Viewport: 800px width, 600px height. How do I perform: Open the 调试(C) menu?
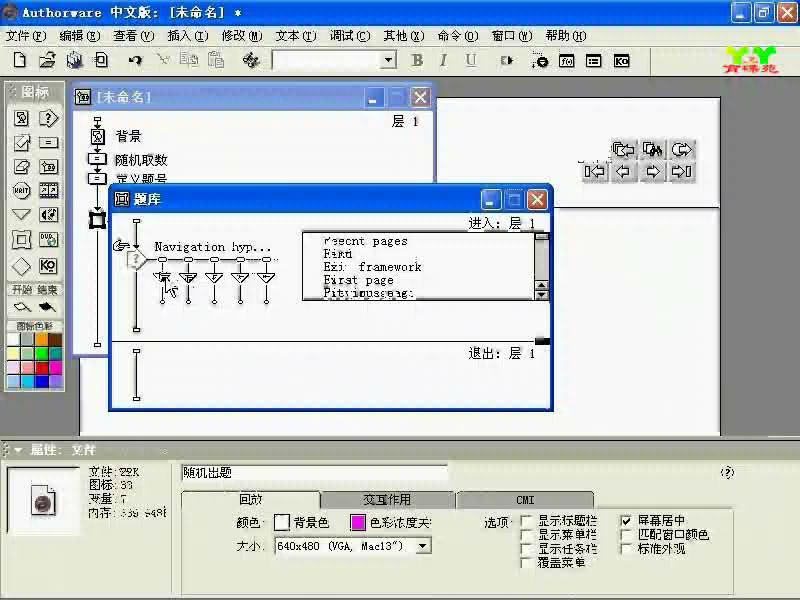tap(350, 36)
